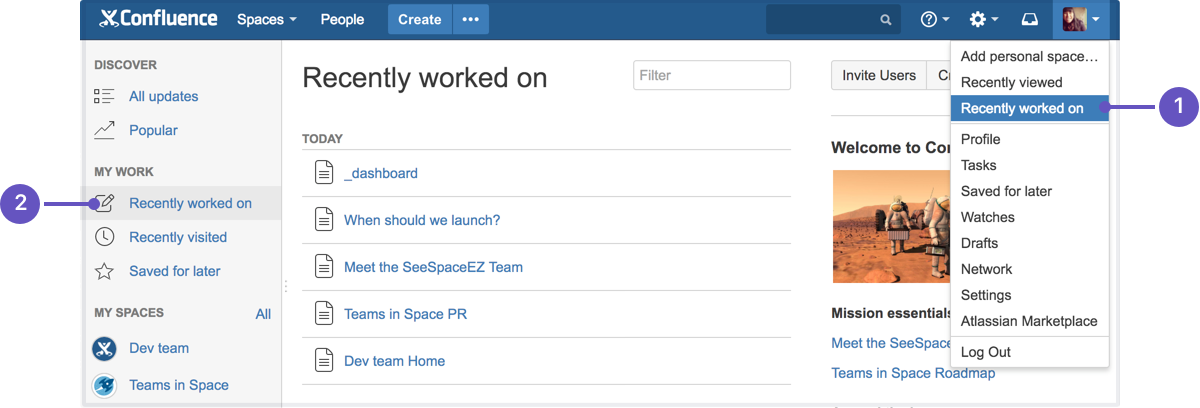Choose Log Out from user menu
Viewport: 1200px width, 408px height.
tap(1029, 352)
